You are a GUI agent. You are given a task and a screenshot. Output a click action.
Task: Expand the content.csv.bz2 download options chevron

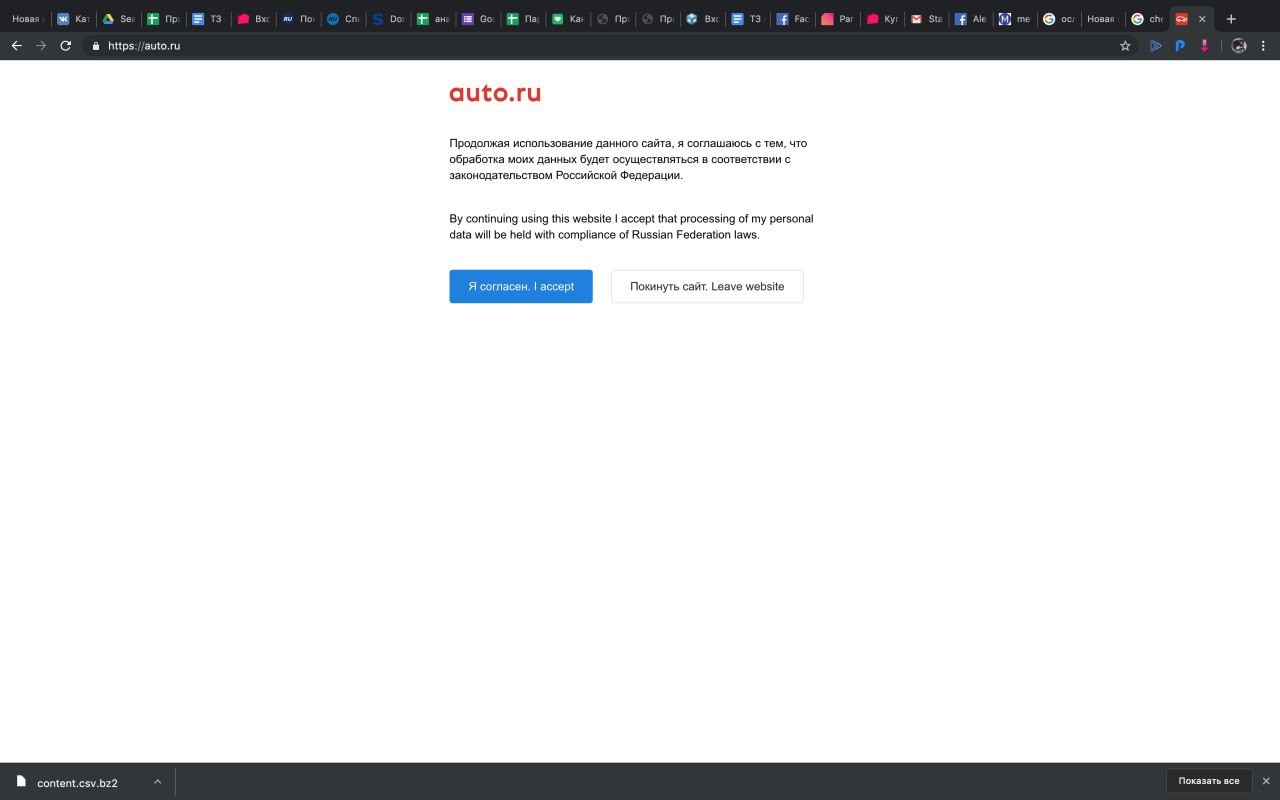(157, 782)
